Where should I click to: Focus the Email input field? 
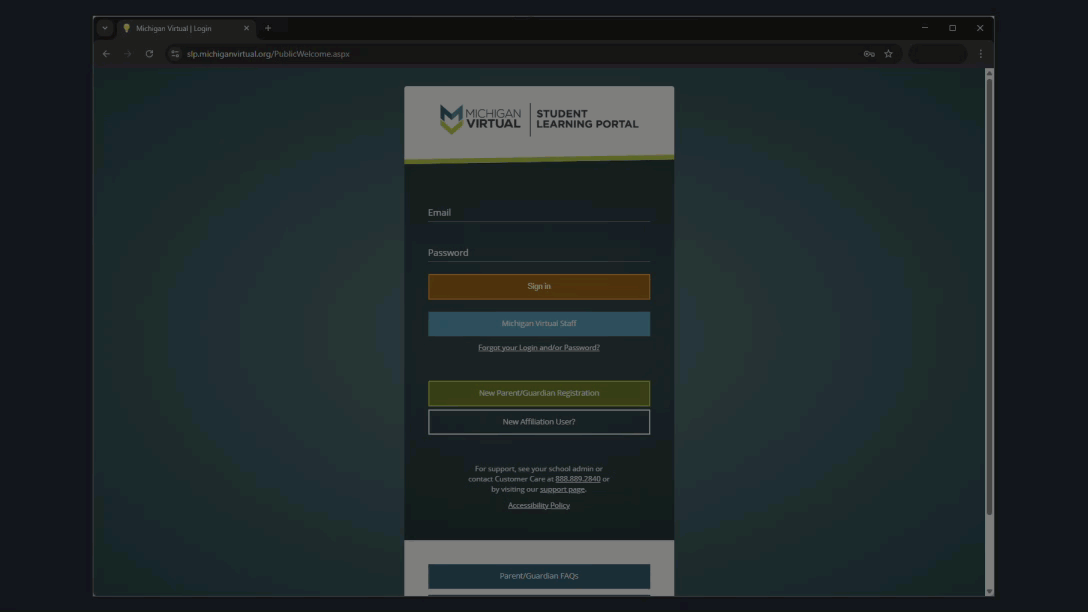pyautogui.click(x=538, y=212)
